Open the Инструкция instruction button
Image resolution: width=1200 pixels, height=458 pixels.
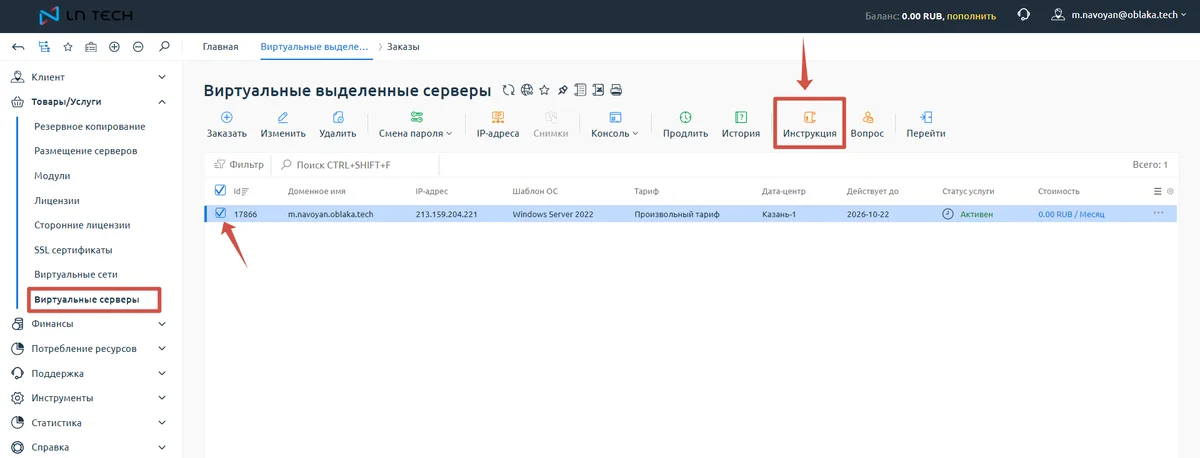(810, 124)
